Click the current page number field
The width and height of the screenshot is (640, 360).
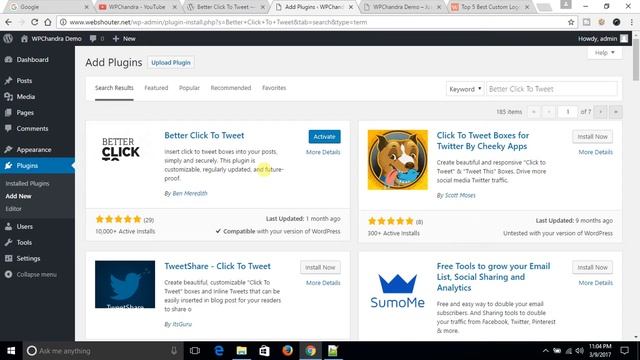(567, 112)
